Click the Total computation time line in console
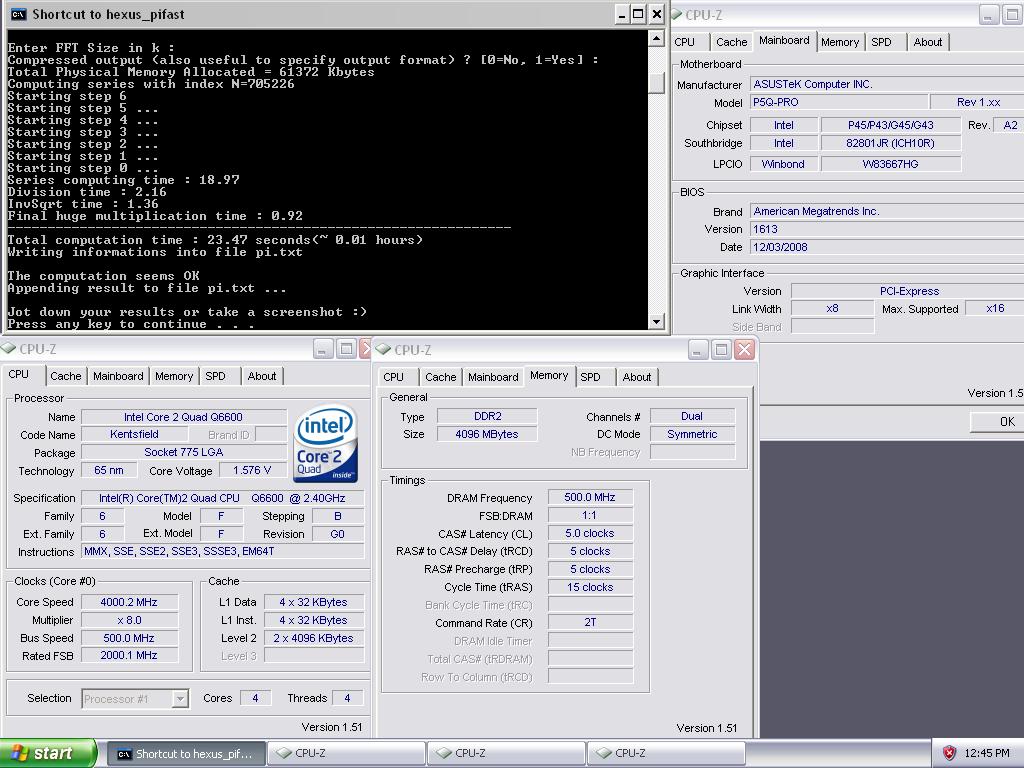This screenshot has width=1024, height=768. (x=215, y=240)
